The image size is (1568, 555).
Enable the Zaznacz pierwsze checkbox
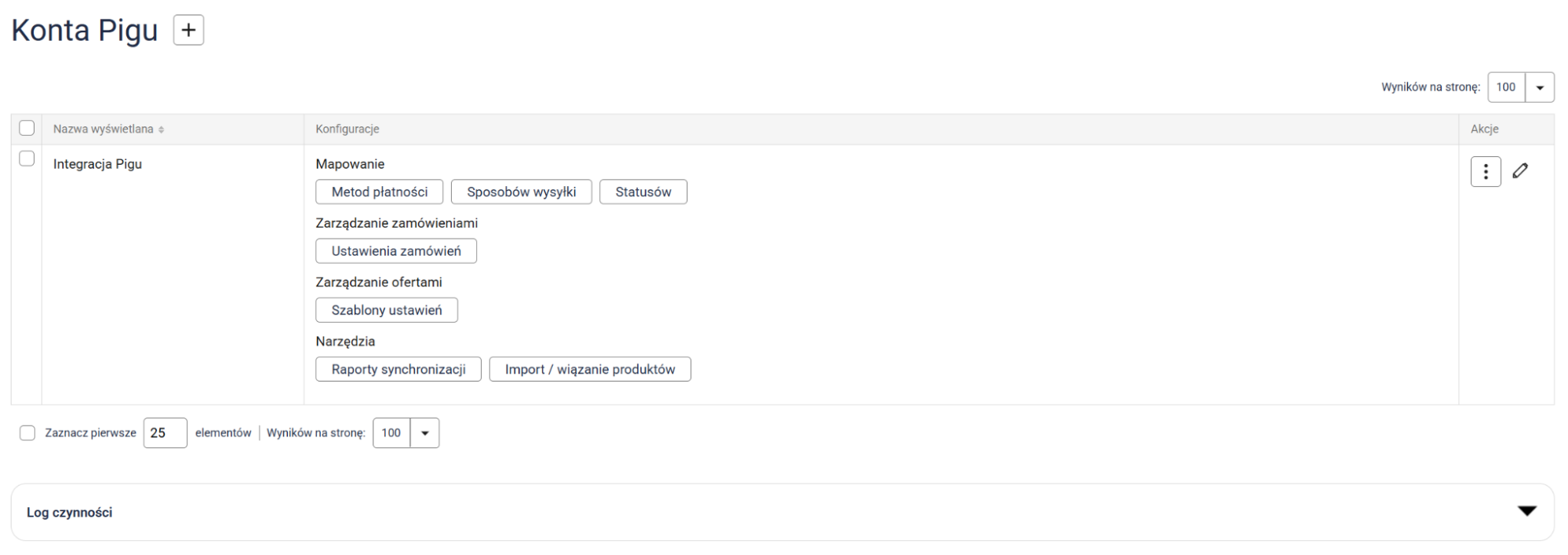point(27,433)
